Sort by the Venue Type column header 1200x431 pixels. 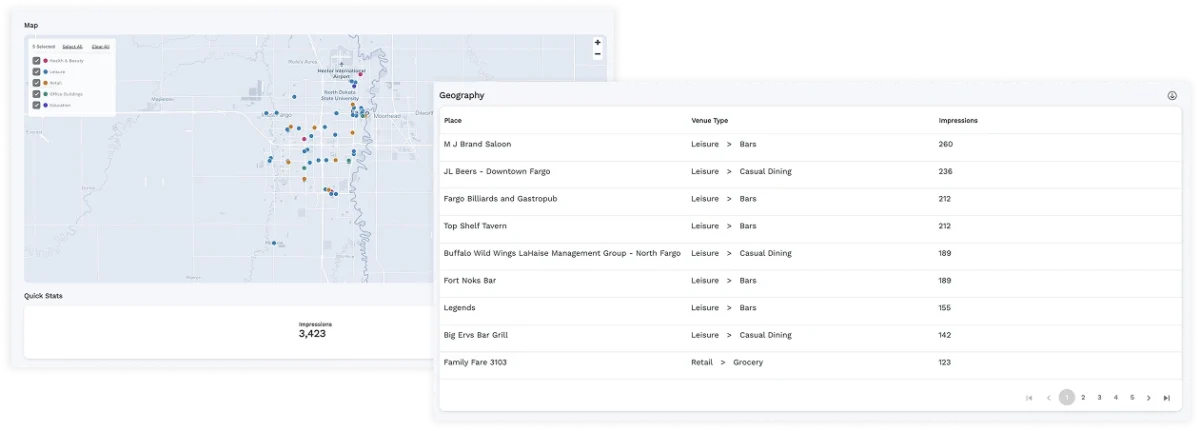(710, 121)
